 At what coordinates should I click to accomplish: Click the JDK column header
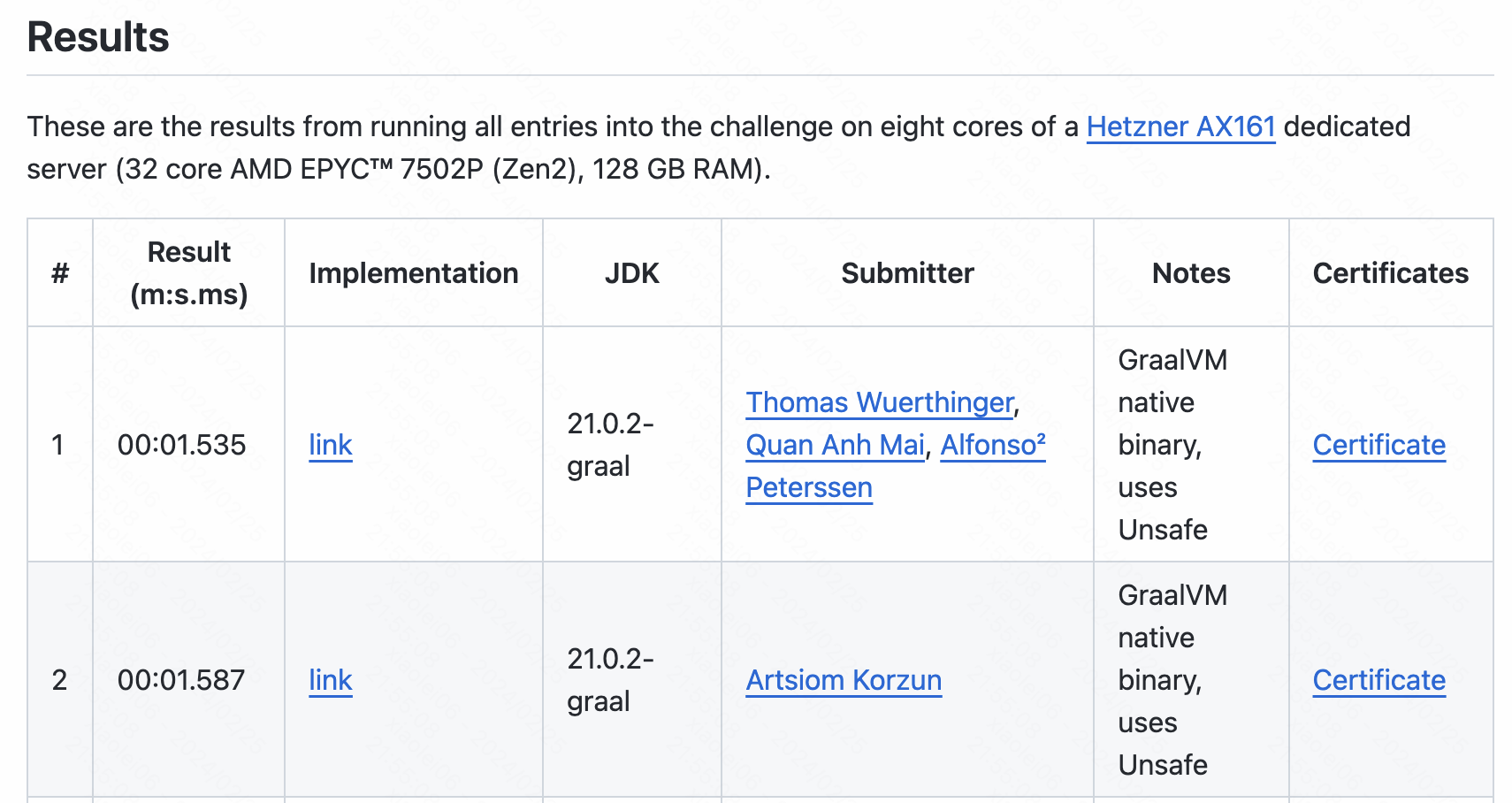[x=632, y=273]
